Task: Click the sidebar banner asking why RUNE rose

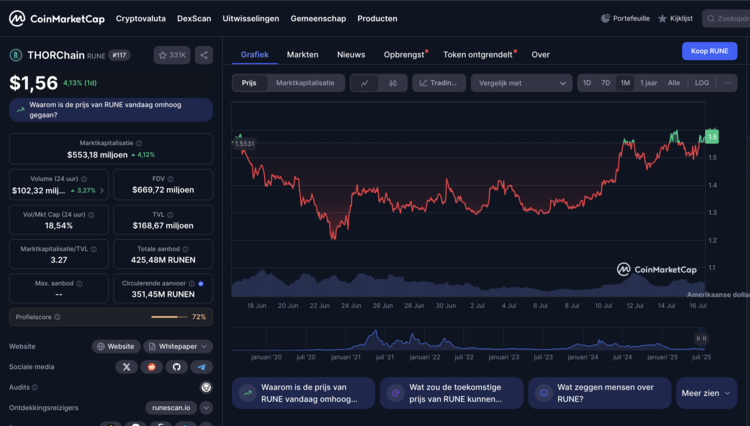Action: coord(111,110)
